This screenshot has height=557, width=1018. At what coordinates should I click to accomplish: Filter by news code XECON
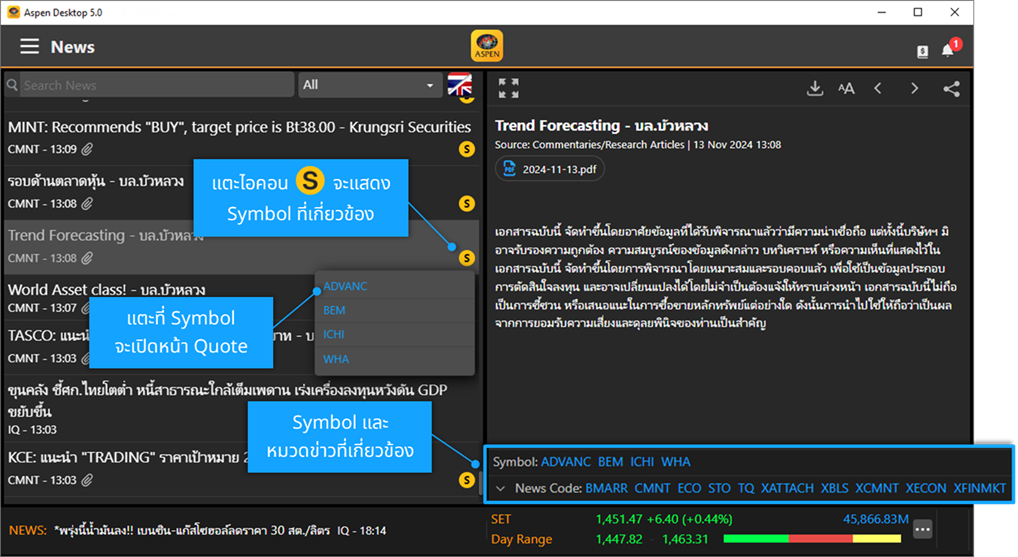pos(926,488)
